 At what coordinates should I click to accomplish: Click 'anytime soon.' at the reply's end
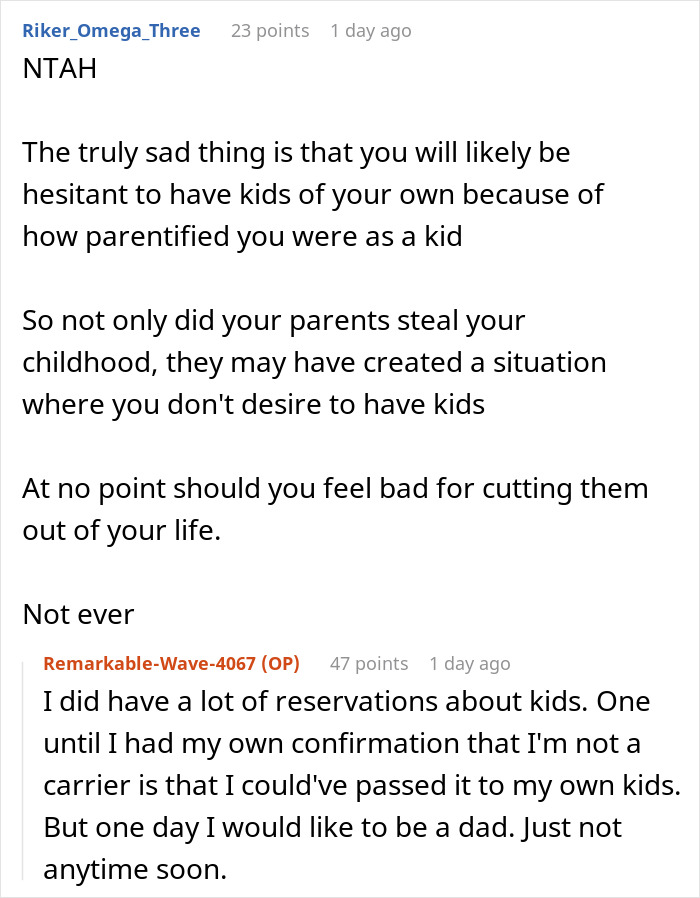pos(136,870)
